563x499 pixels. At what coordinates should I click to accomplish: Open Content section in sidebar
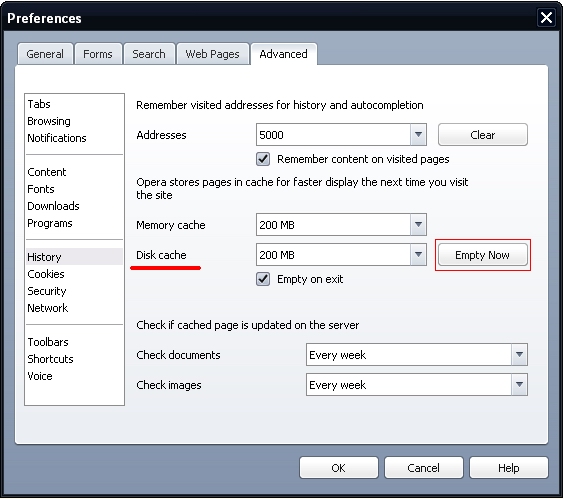[x=47, y=172]
